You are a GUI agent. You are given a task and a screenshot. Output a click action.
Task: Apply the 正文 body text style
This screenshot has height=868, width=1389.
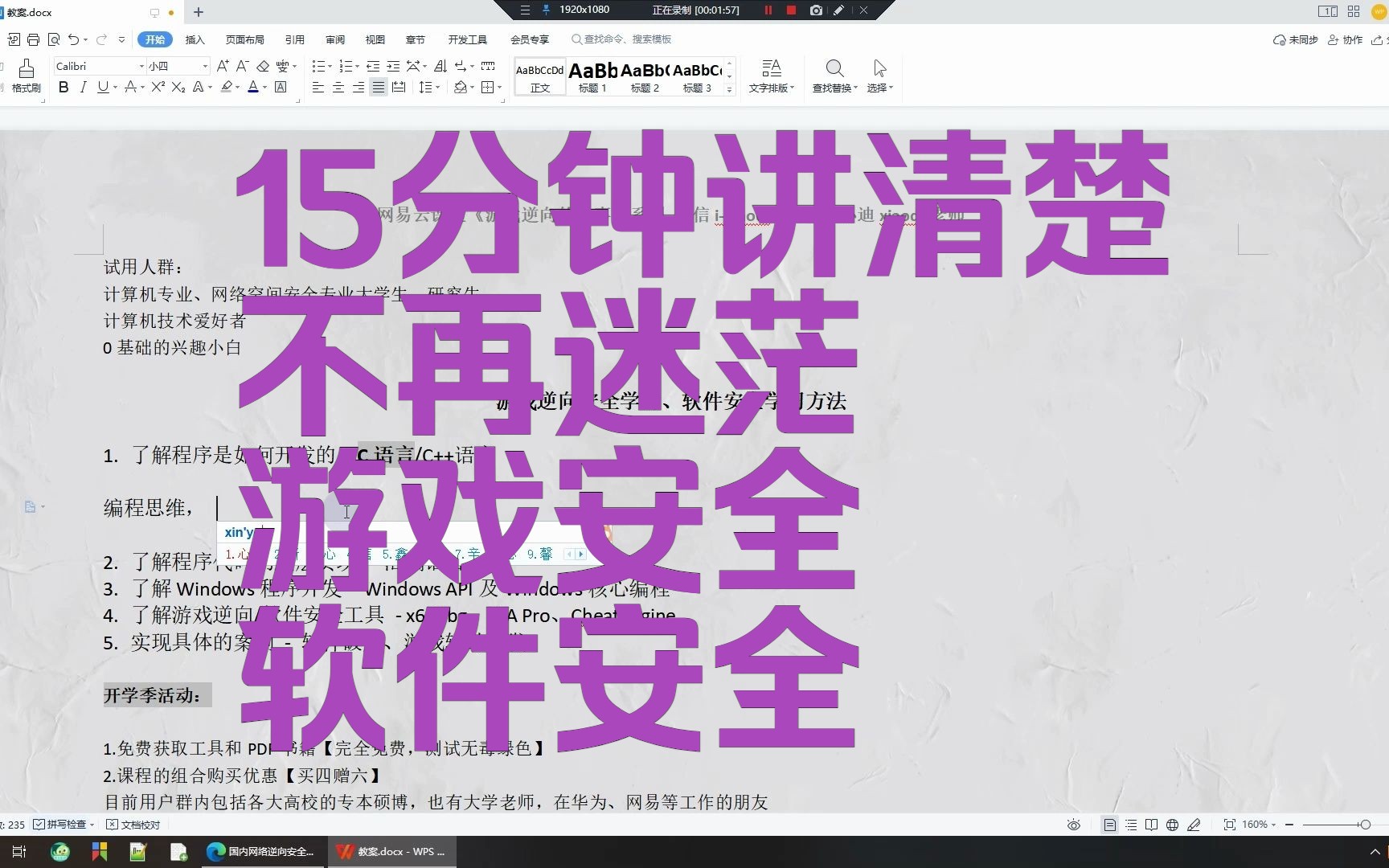(540, 77)
